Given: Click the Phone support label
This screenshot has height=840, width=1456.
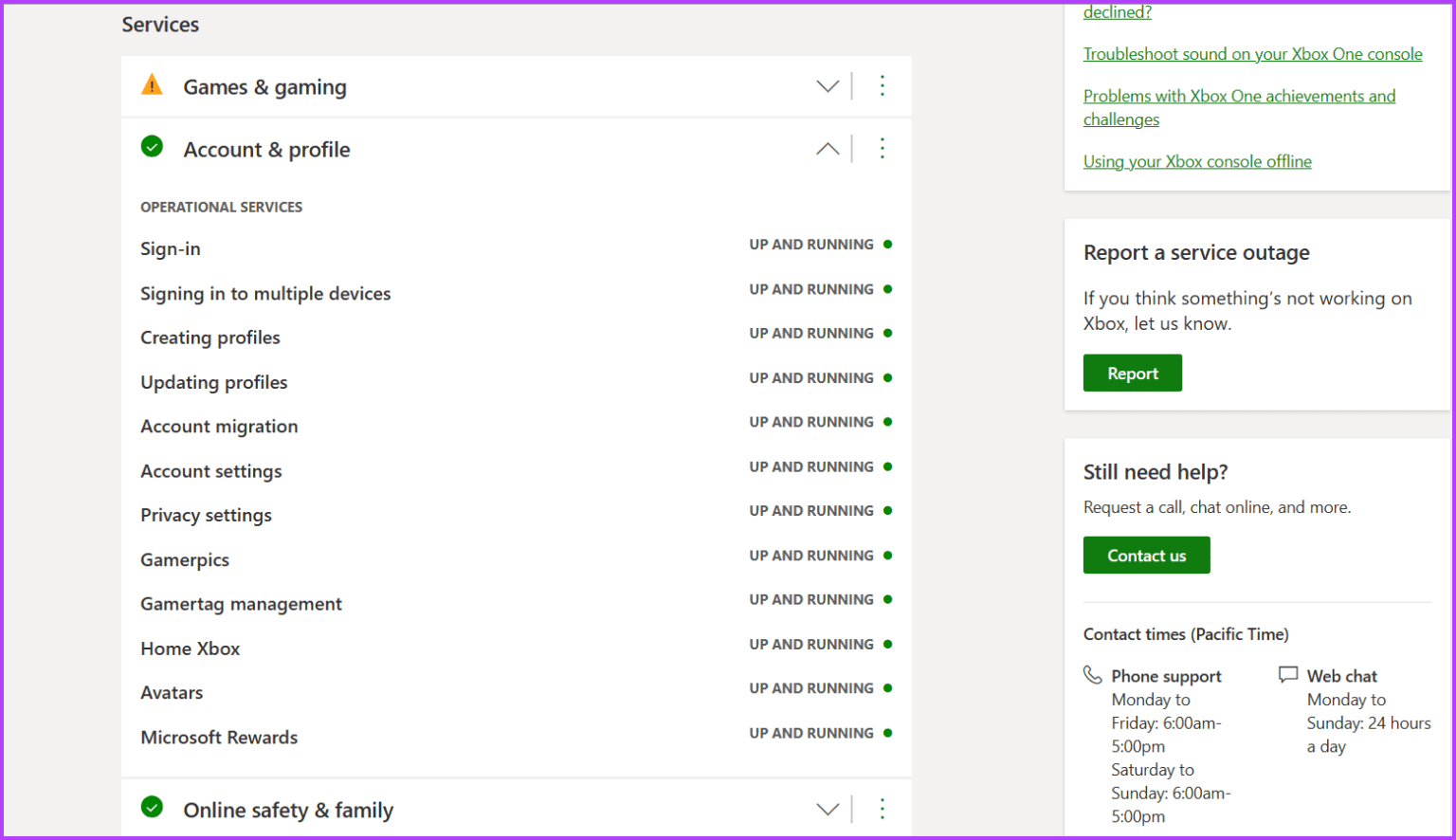Looking at the screenshot, I should (1166, 676).
